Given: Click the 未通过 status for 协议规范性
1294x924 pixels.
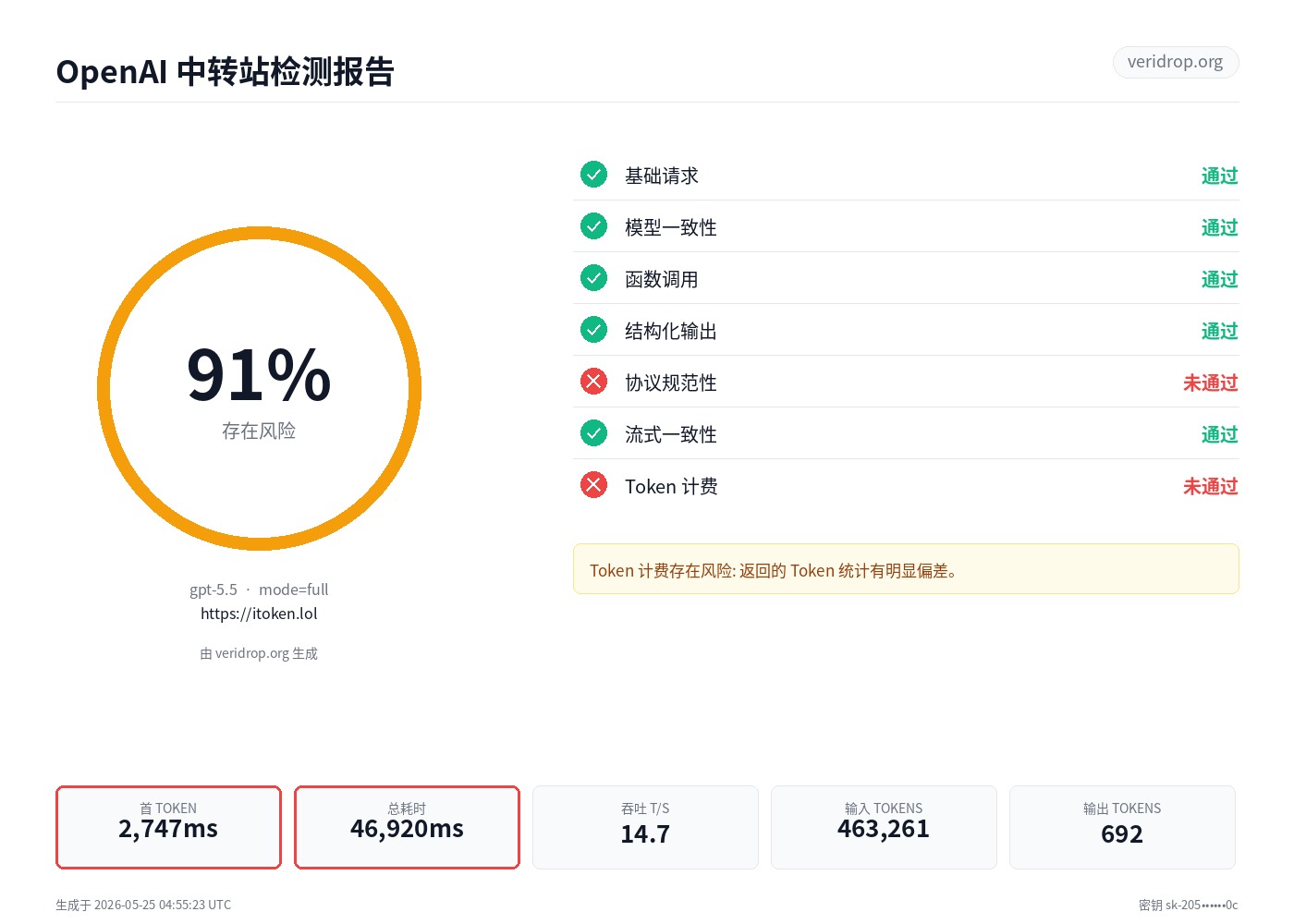Looking at the screenshot, I should coord(1210,383).
